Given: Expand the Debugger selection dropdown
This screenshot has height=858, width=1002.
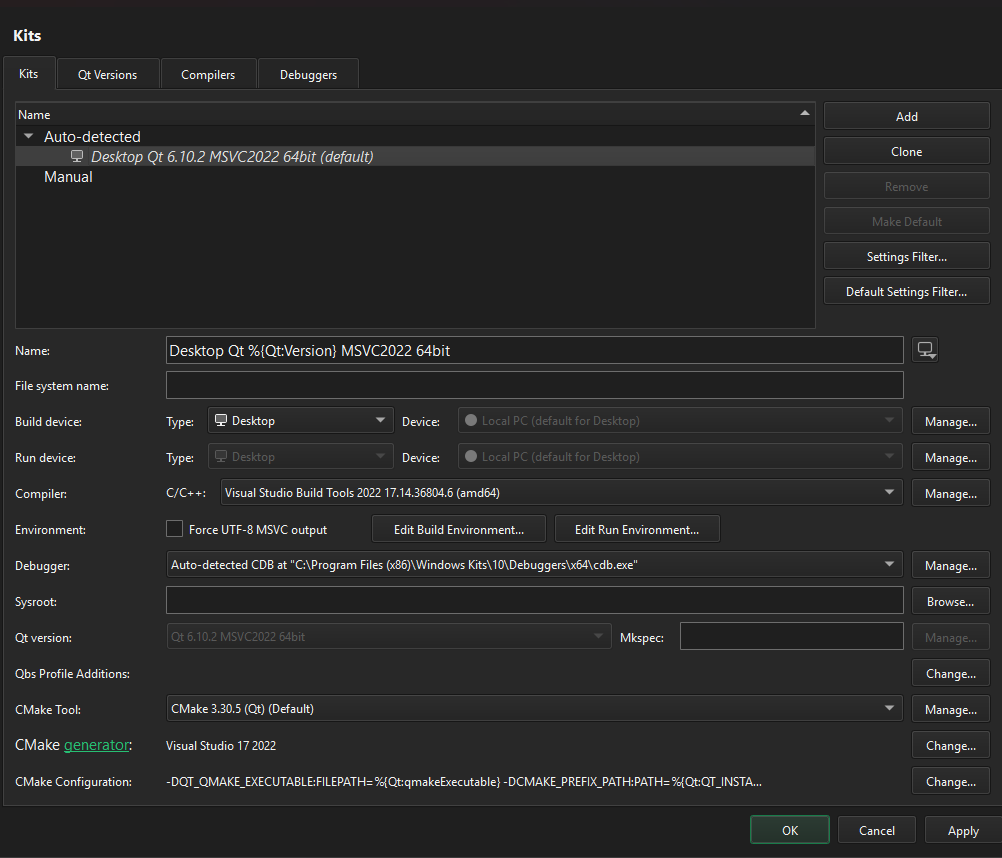Looking at the screenshot, I should click(534, 565).
